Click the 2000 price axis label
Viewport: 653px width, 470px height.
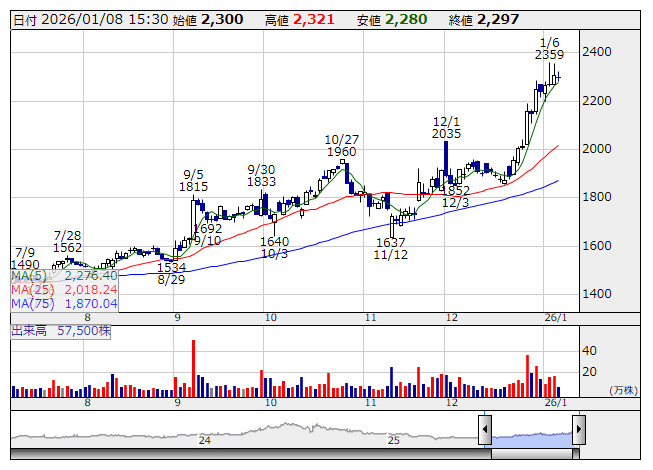597,149
